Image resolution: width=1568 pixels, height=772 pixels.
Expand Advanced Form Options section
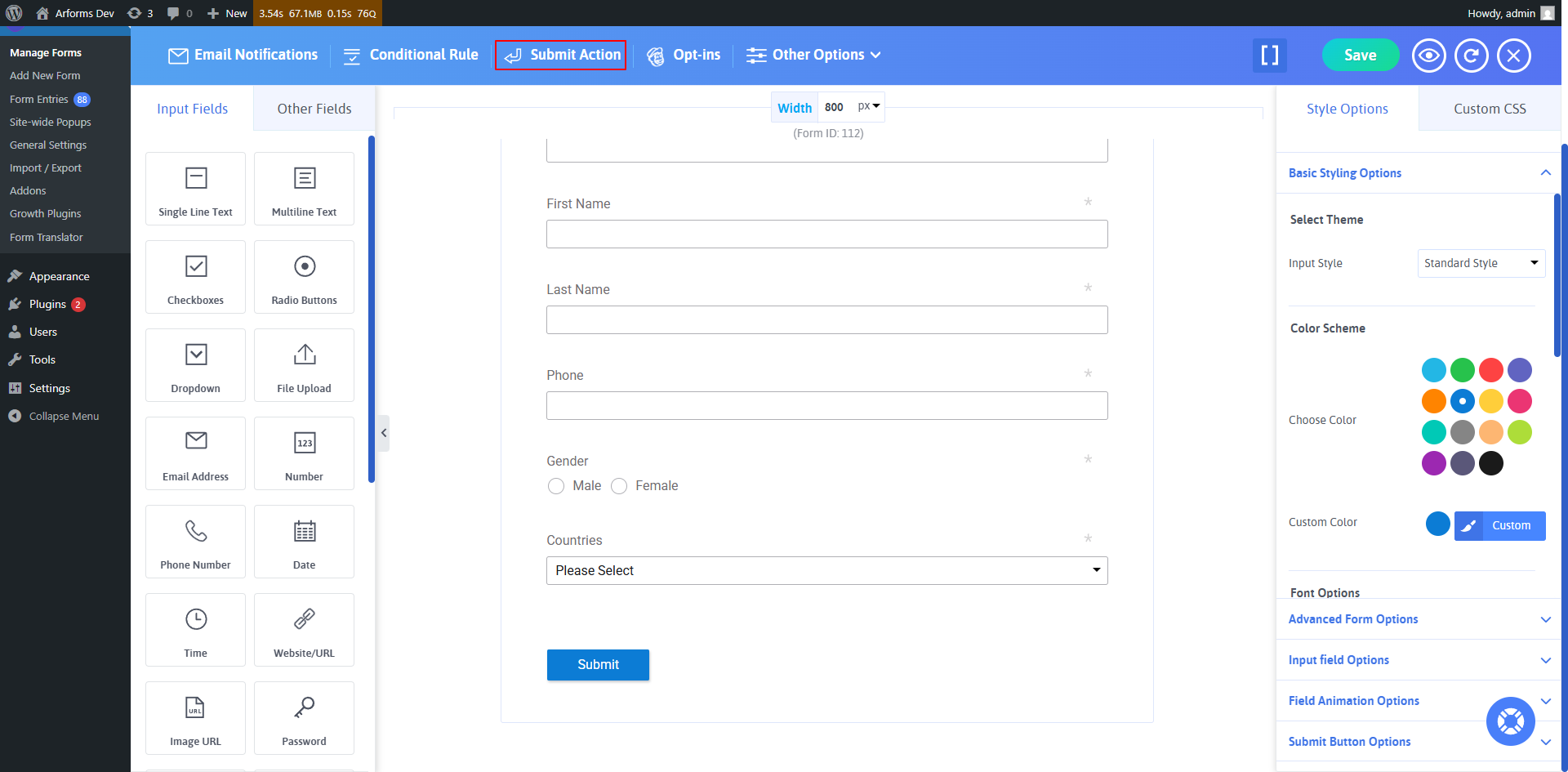[1419, 619]
